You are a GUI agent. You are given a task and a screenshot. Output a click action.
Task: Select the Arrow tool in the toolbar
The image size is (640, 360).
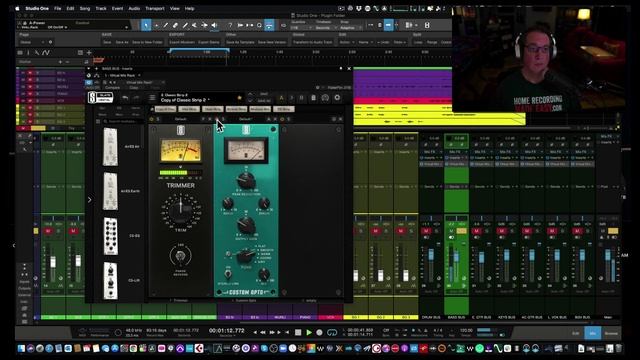146,25
